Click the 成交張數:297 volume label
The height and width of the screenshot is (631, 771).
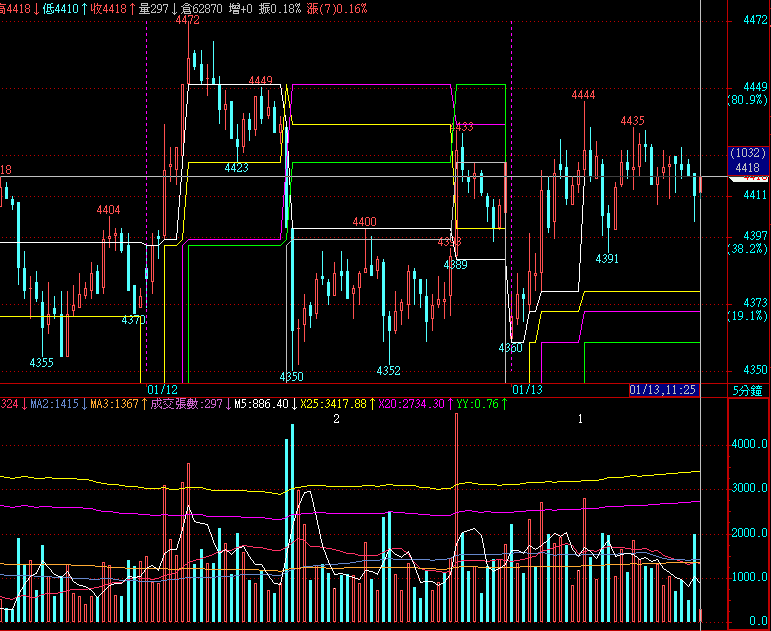coord(188,404)
